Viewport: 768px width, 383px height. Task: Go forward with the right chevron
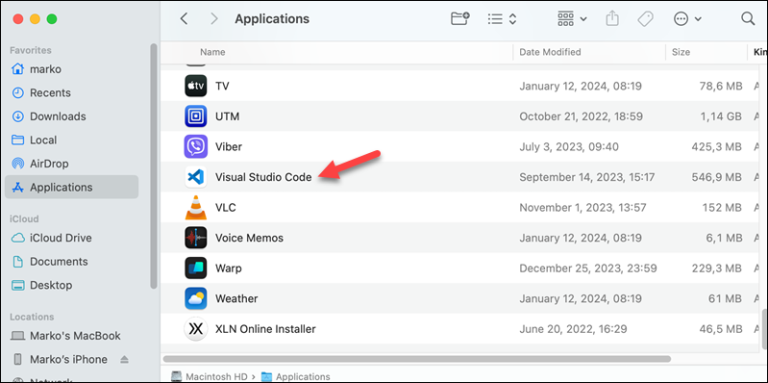(214, 19)
